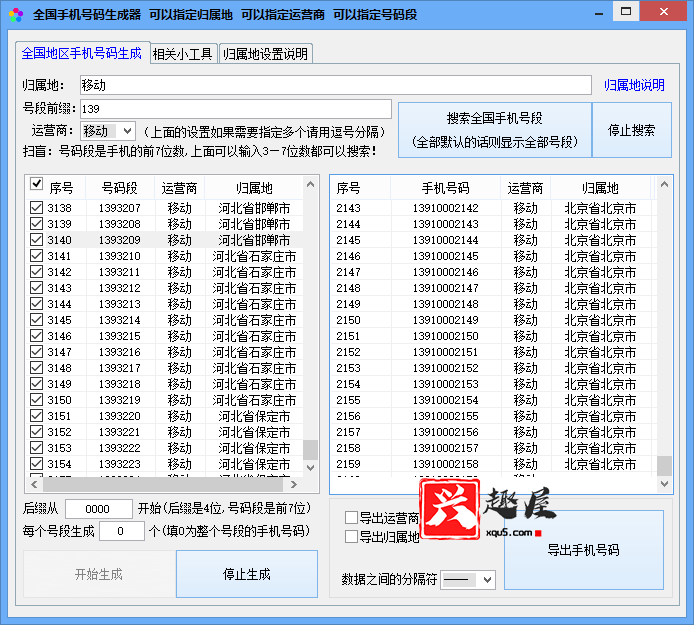
Task: Toggle the select-all checkbox in 序号 header
Action: pos(36,184)
